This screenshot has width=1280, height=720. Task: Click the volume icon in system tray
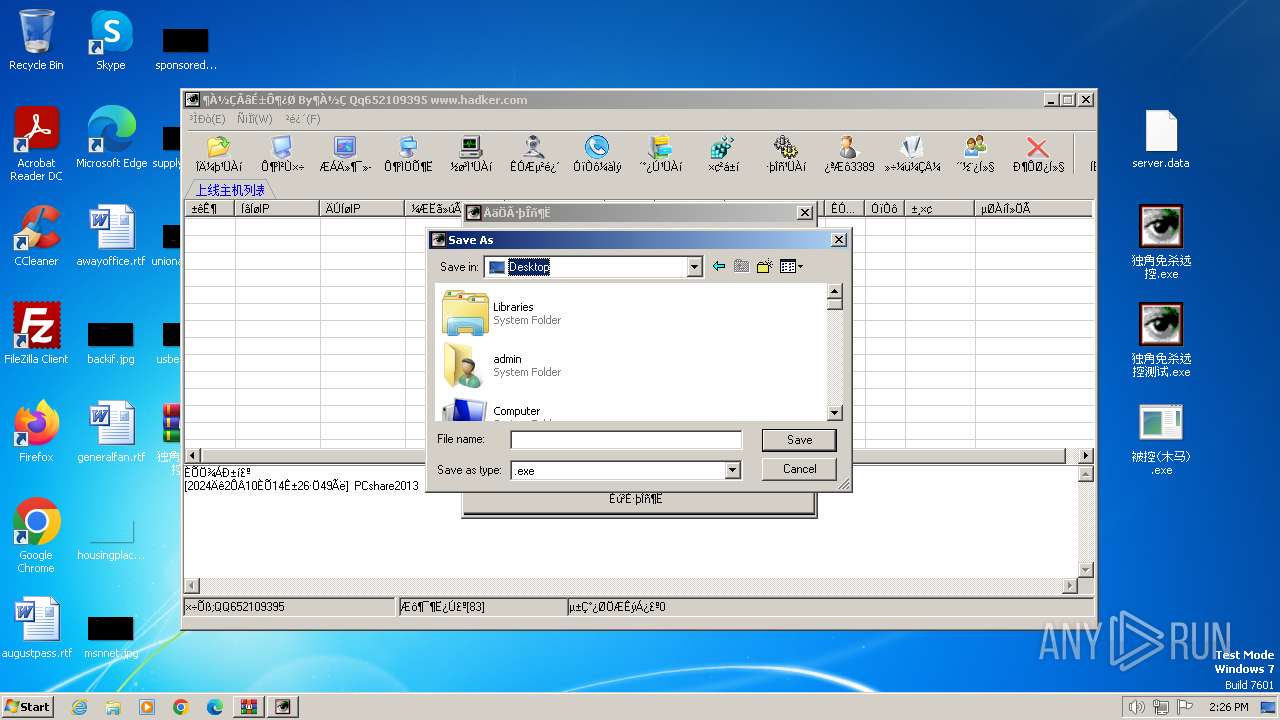[1136, 707]
